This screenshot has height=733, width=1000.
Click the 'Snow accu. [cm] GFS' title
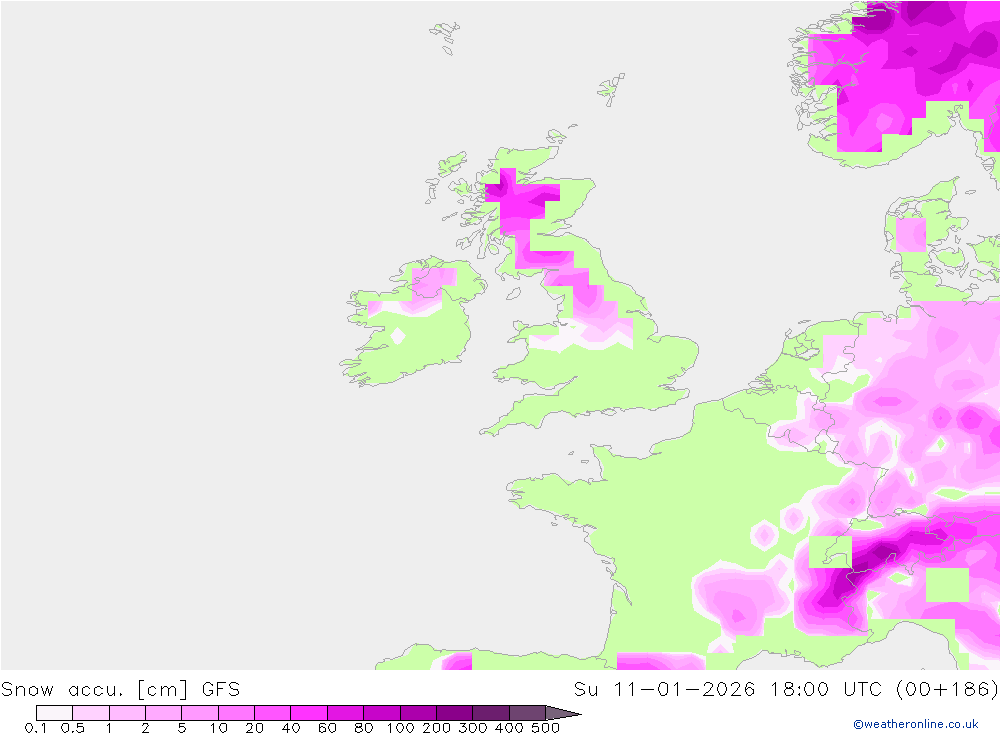pyautogui.click(x=121, y=689)
